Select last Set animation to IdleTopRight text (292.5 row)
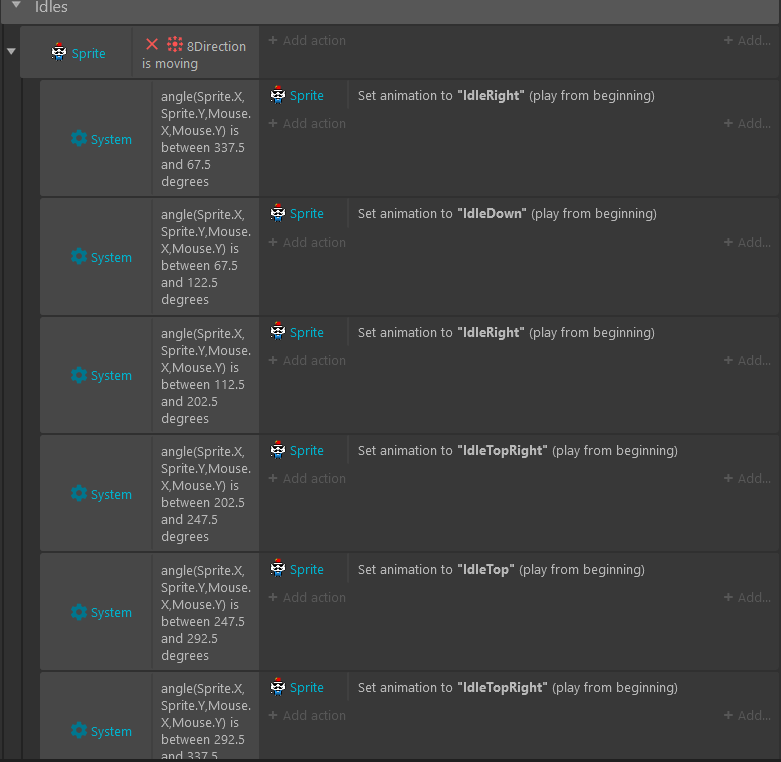This screenshot has width=781, height=762. click(x=518, y=687)
